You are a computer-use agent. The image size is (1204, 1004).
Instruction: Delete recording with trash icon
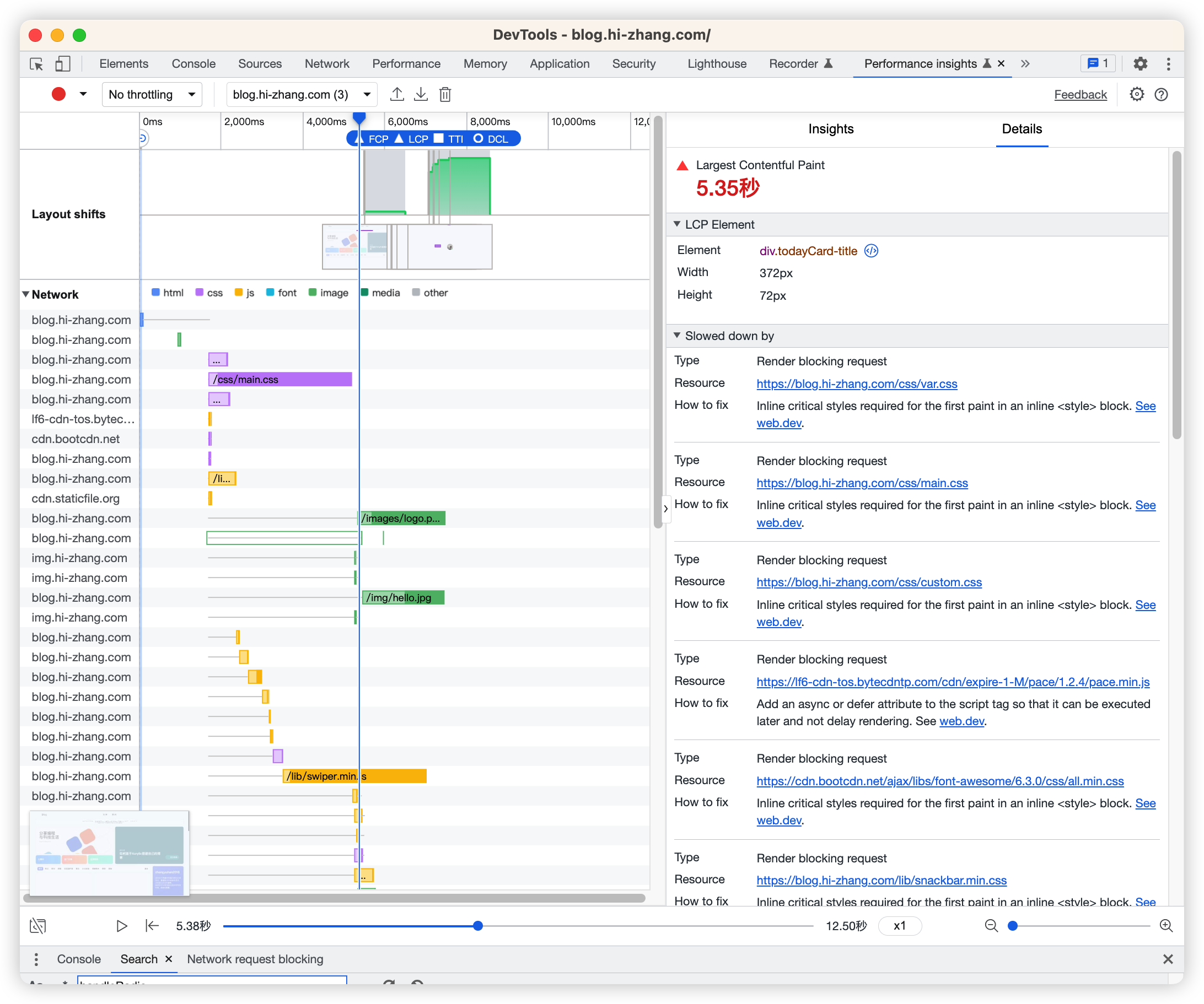(445, 95)
